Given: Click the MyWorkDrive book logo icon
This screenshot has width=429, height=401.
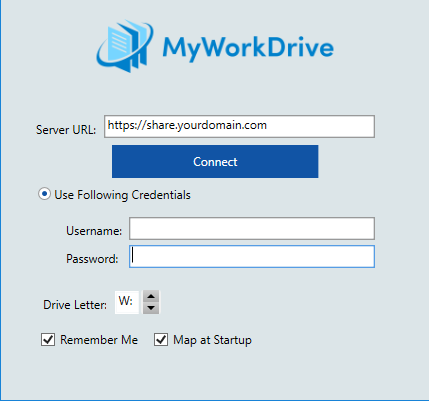Looking at the screenshot, I should click(x=125, y=46).
